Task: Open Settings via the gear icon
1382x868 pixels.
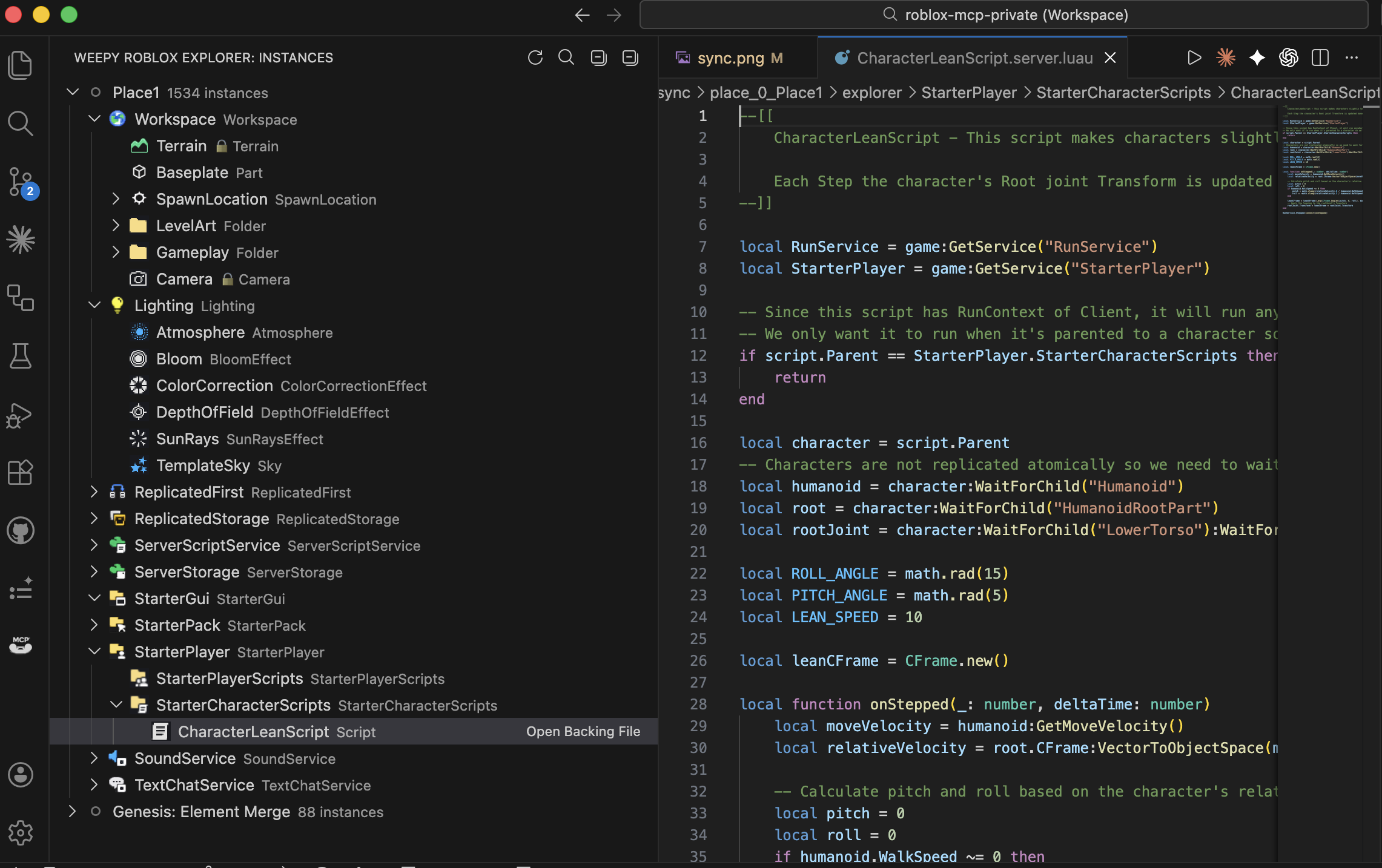Action: (21, 833)
